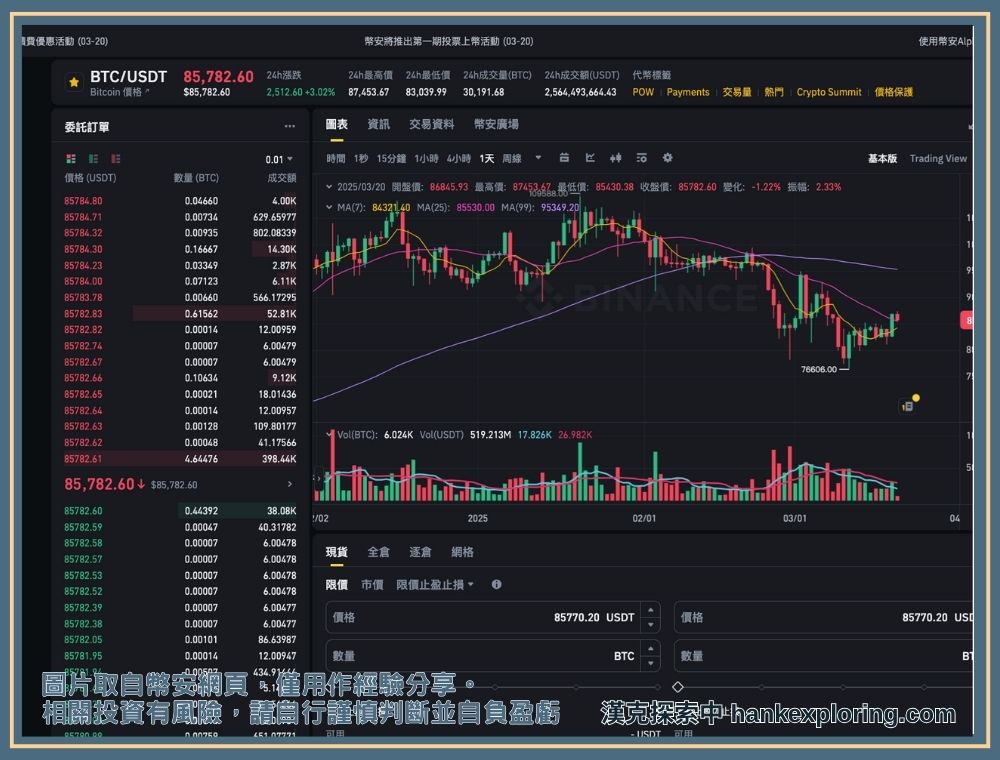Switch chart to 基本版 mode
Image resolution: width=1000 pixels, height=760 pixels.
(883, 158)
